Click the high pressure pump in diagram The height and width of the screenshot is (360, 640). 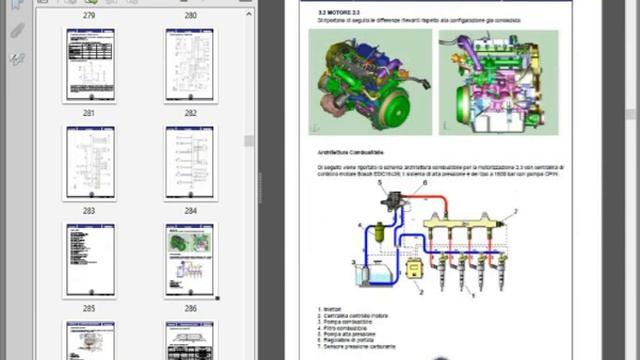(x=392, y=201)
